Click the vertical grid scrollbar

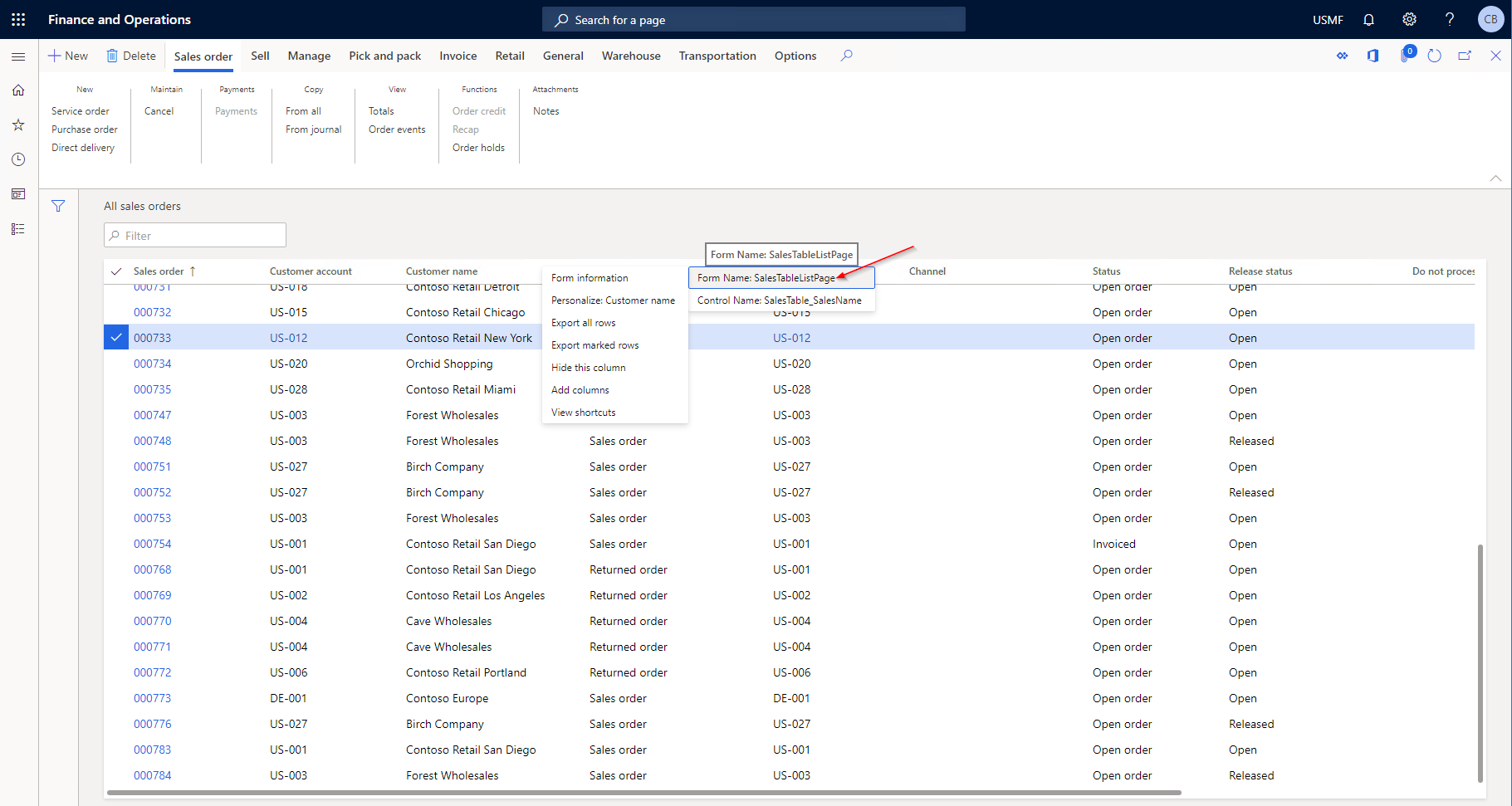tap(1480, 663)
